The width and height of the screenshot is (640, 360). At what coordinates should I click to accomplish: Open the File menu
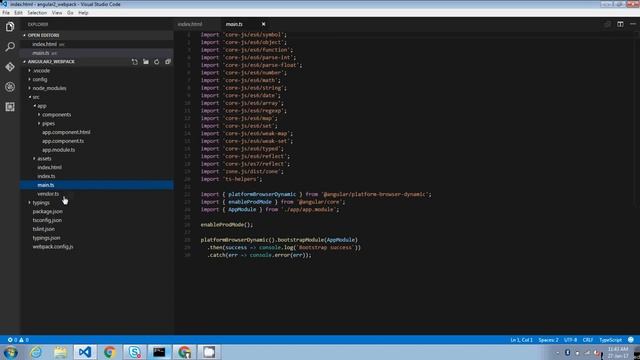pyautogui.click(x=6, y=13)
